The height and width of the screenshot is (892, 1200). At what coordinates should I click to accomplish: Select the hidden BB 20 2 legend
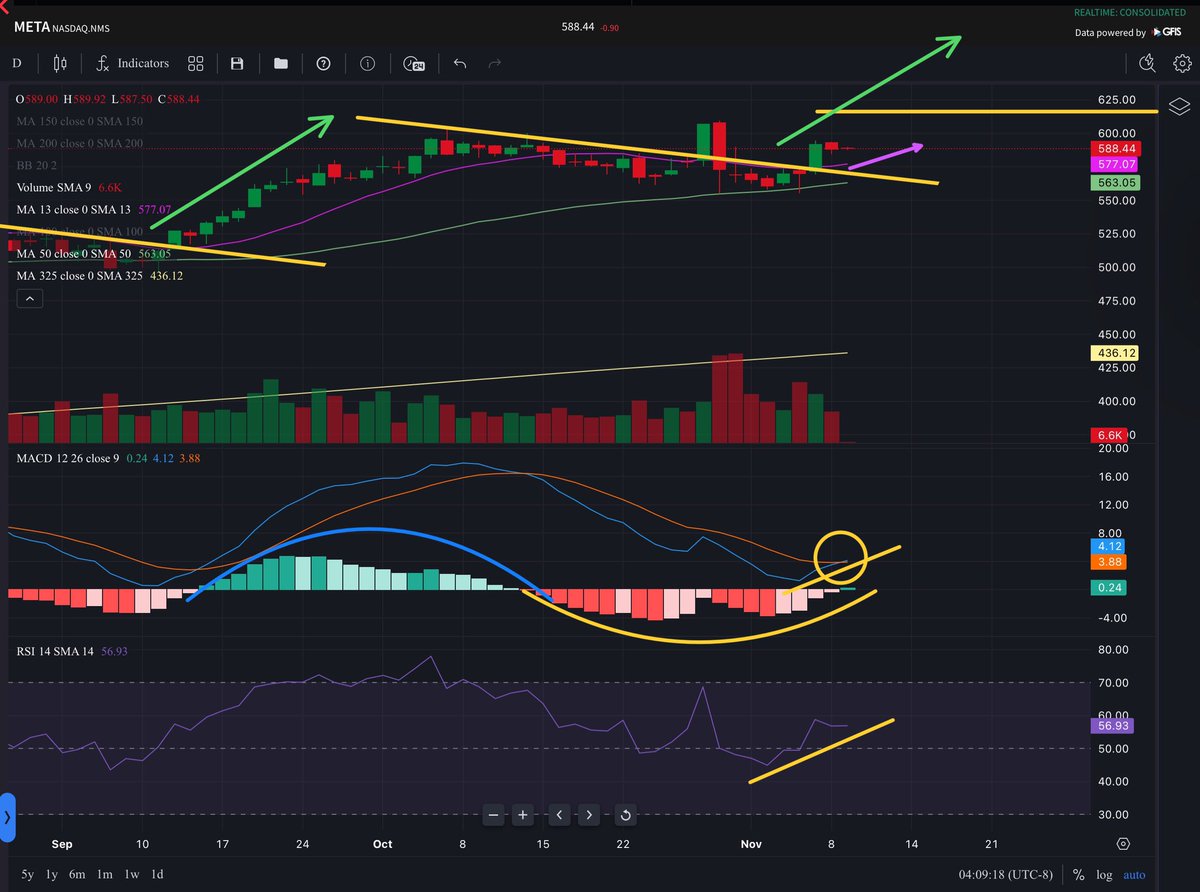(38, 165)
